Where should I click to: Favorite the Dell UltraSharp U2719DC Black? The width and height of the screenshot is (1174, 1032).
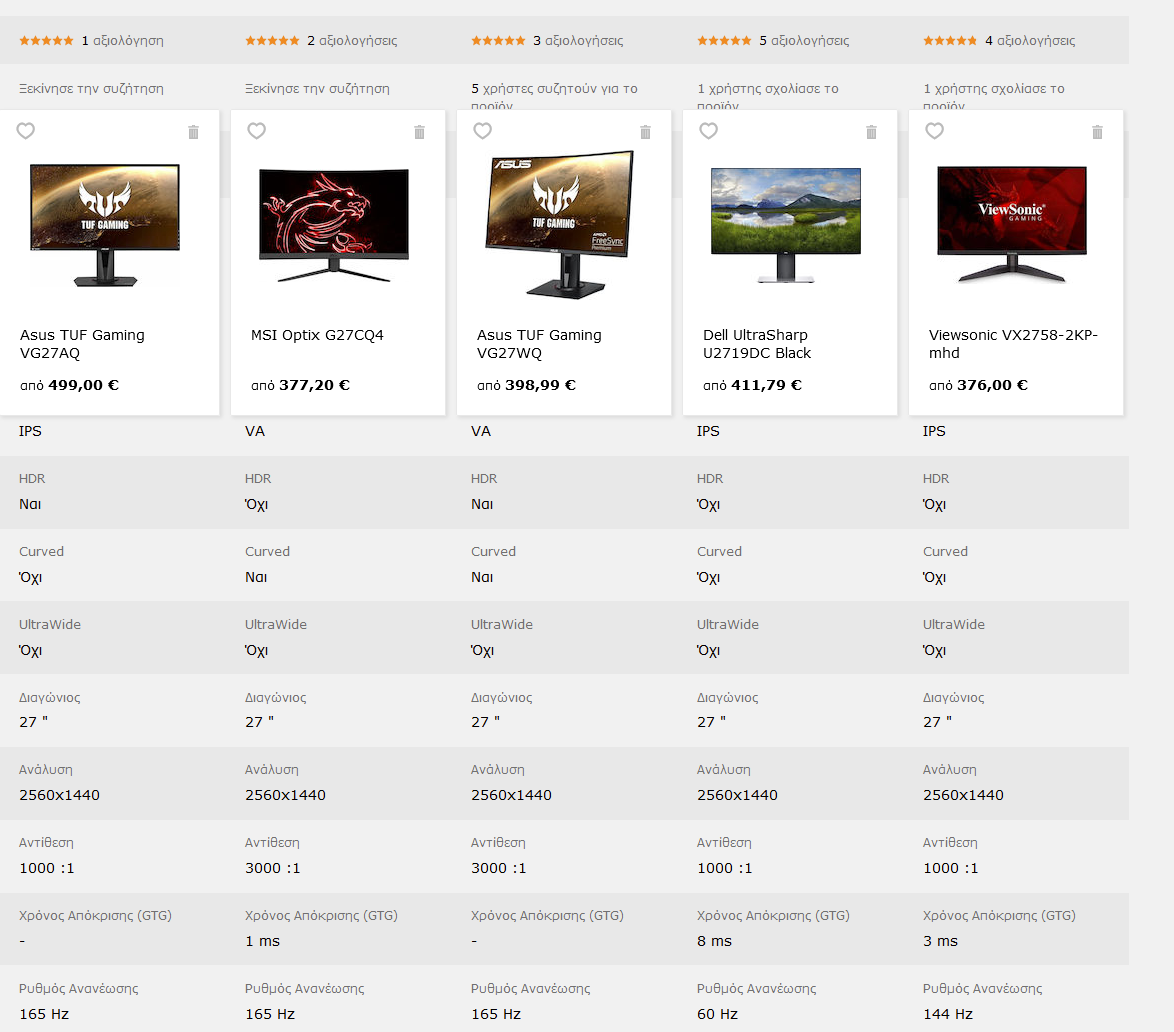709,131
